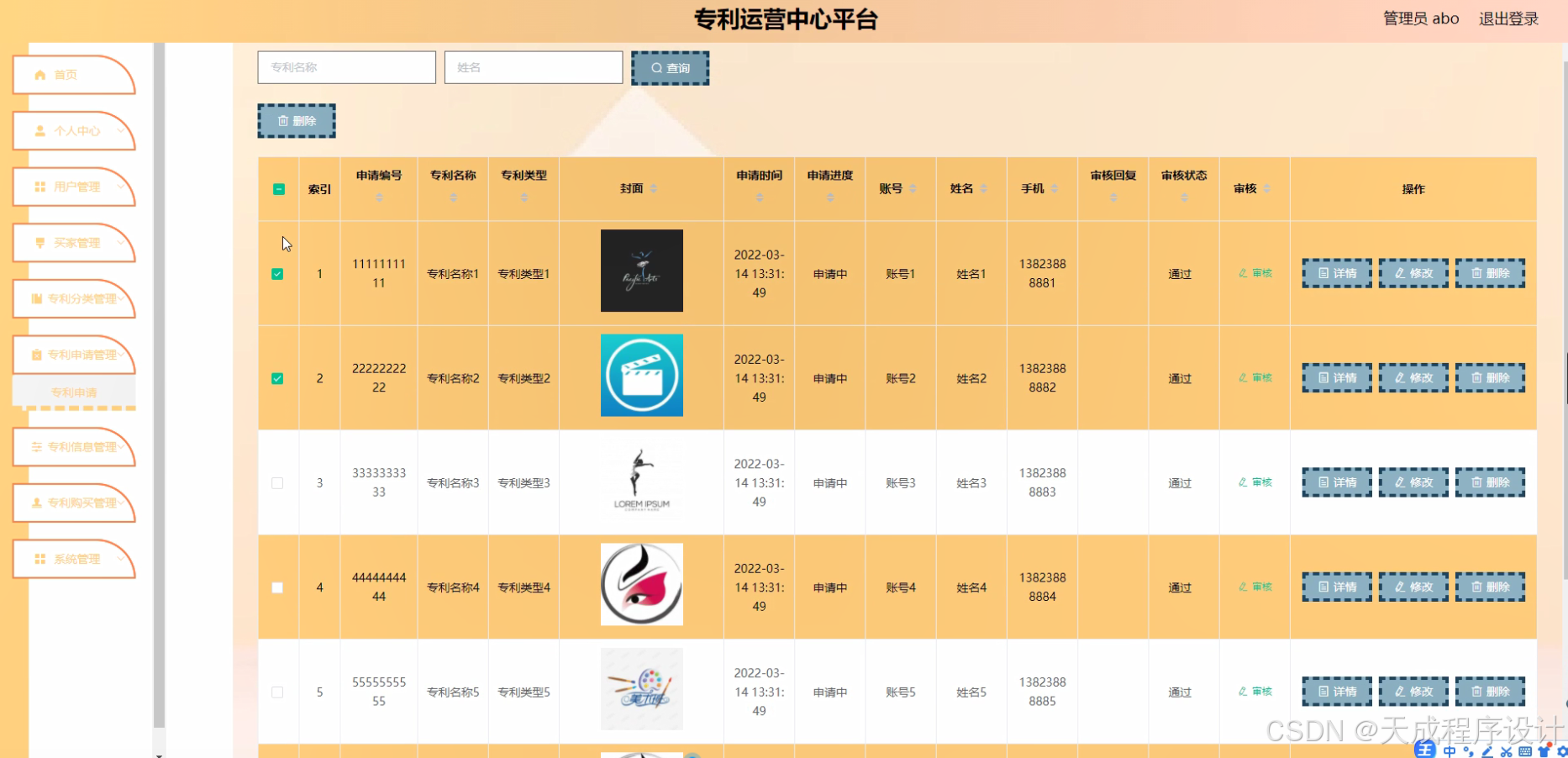Image resolution: width=1568 pixels, height=758 pixels.
Task: Uncheck the checkbox for 专利名称1
Action: [278, 273]
